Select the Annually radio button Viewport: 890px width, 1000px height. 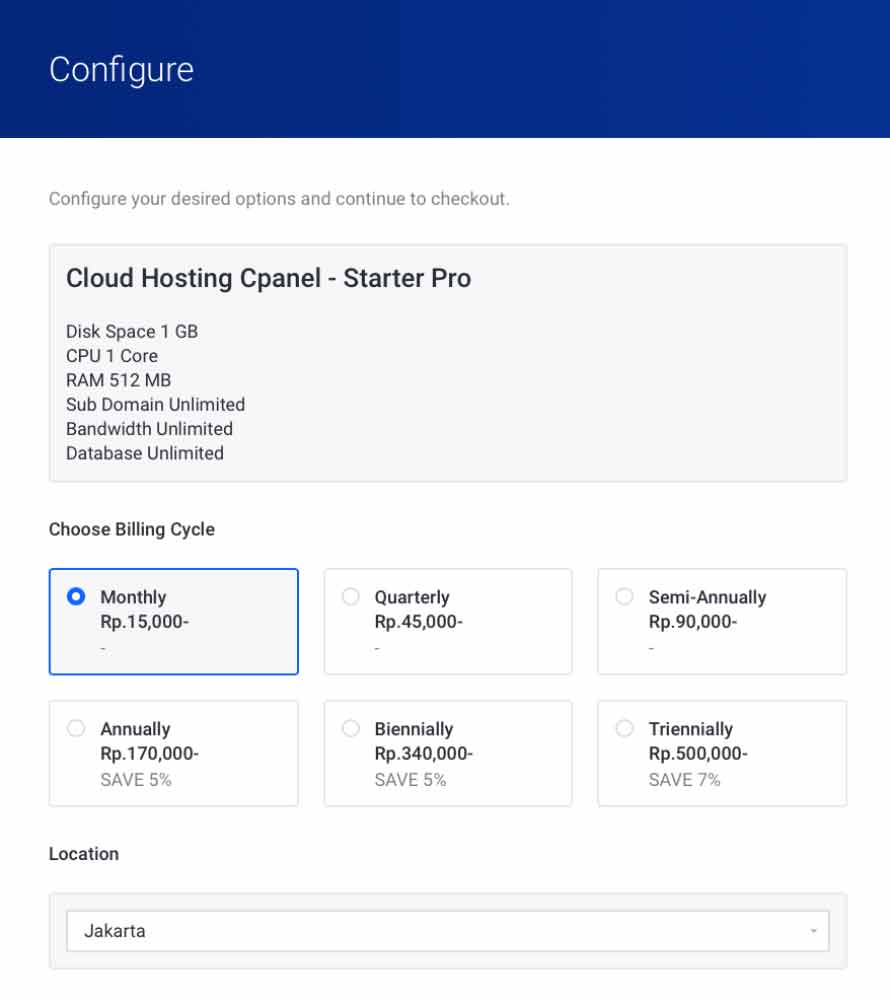click(x=76, y=728)
